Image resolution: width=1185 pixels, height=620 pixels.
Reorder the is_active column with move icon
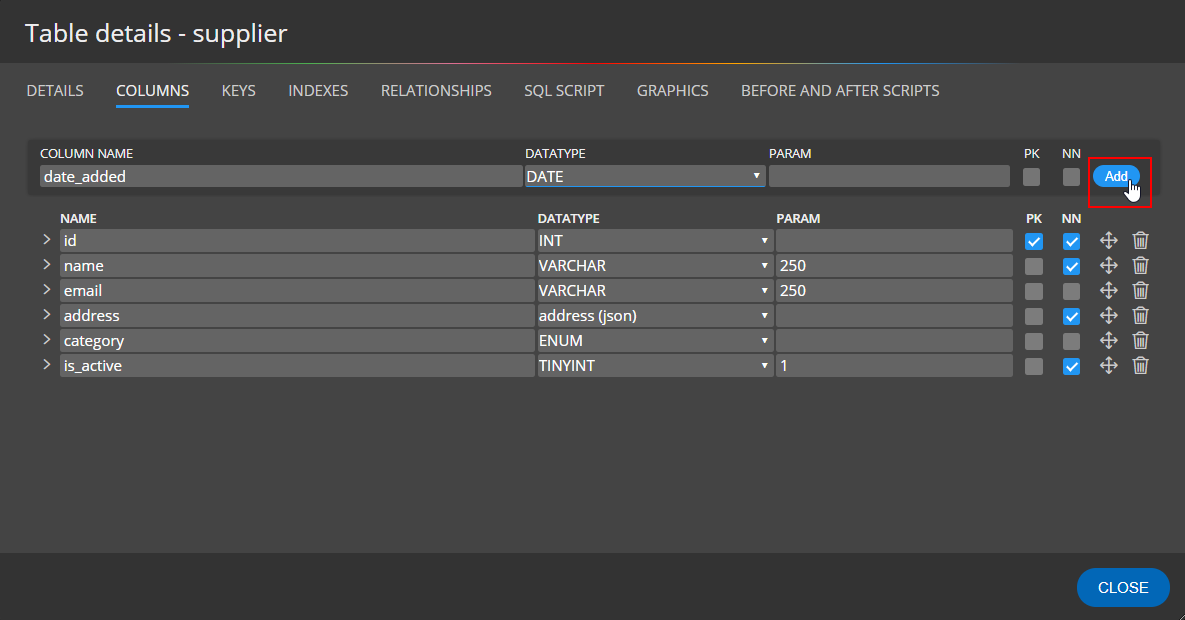pos(1109,365)
